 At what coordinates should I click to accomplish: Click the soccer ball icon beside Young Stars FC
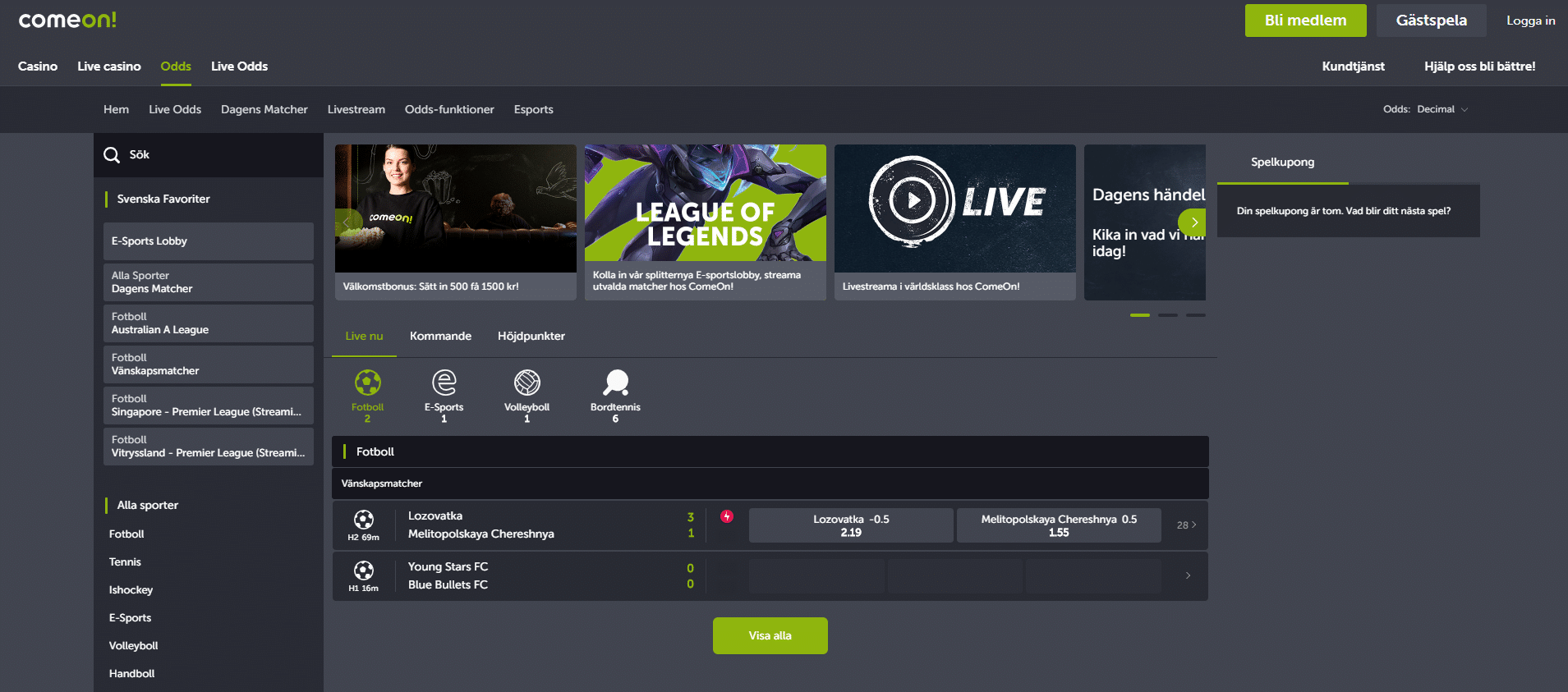pyautogui.click(x=363, y=571)
